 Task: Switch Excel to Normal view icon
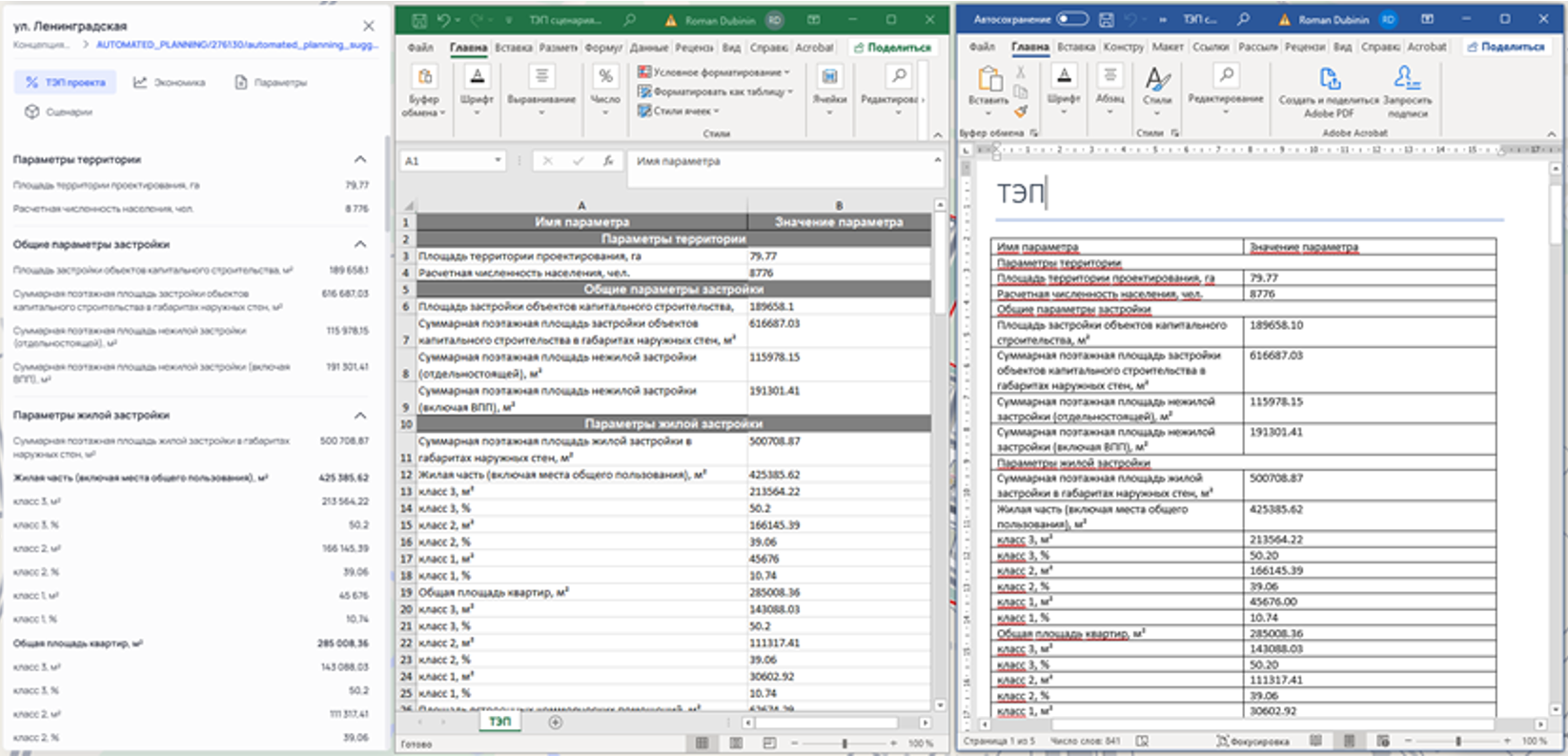click(703, 743)
